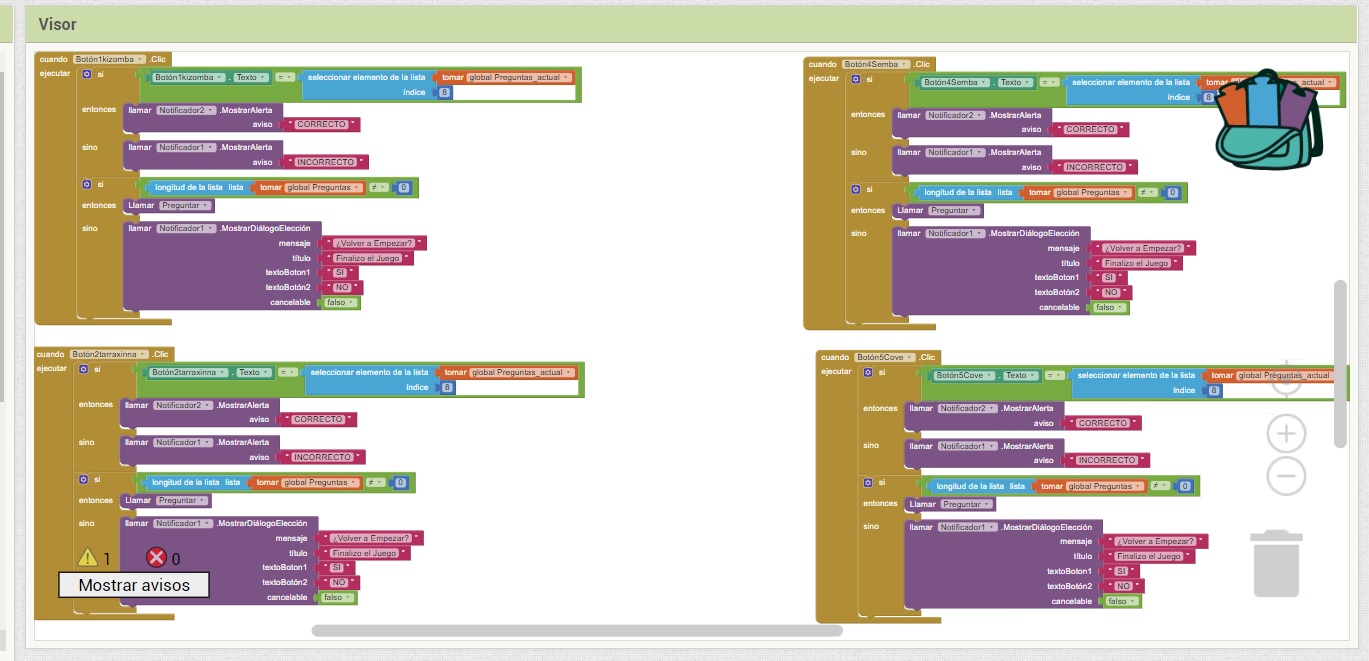Click the red error X icon

coord(156,558)
